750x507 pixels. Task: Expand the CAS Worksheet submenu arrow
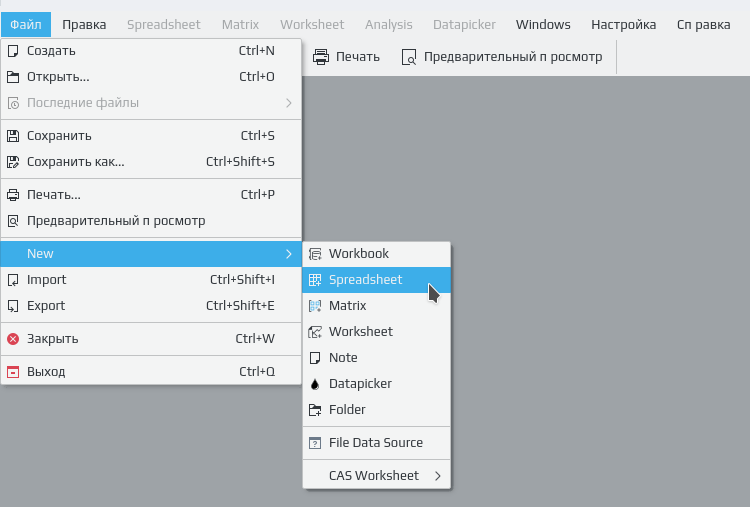438,476
